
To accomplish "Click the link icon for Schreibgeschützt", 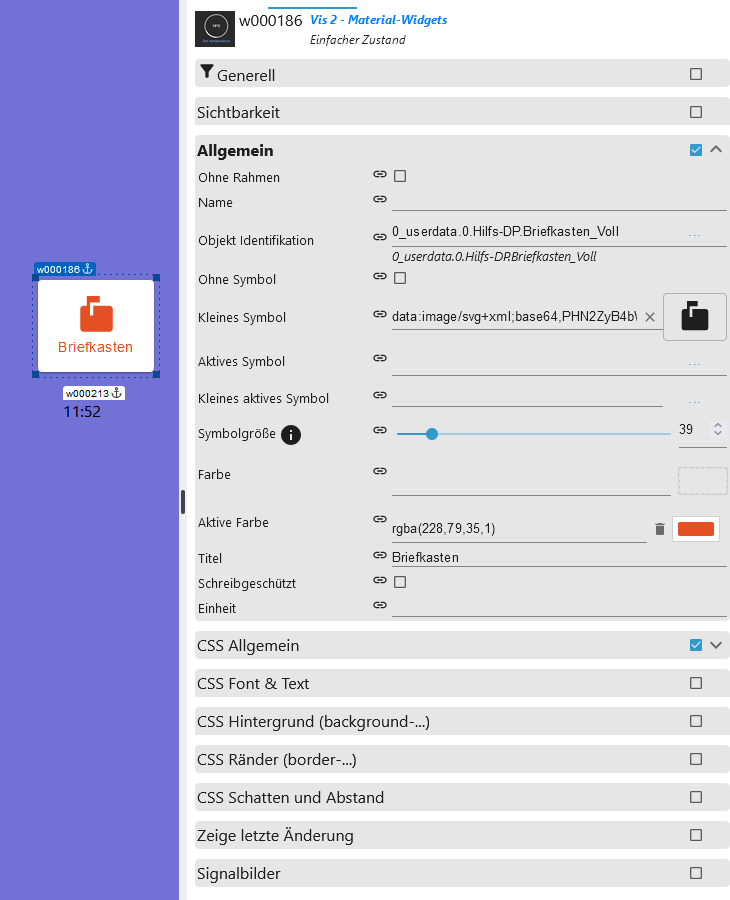I will [380, 580].
